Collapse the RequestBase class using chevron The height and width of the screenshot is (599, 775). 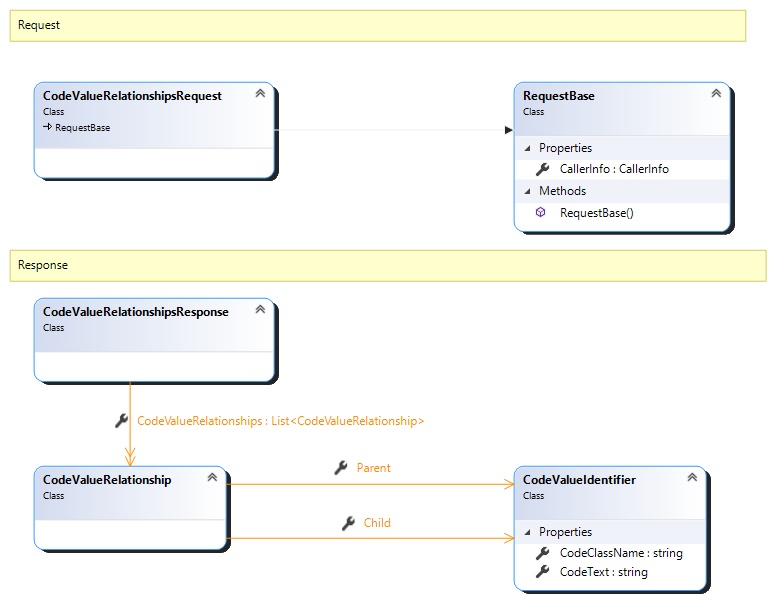pyautogui.click(x=716, y=93)
